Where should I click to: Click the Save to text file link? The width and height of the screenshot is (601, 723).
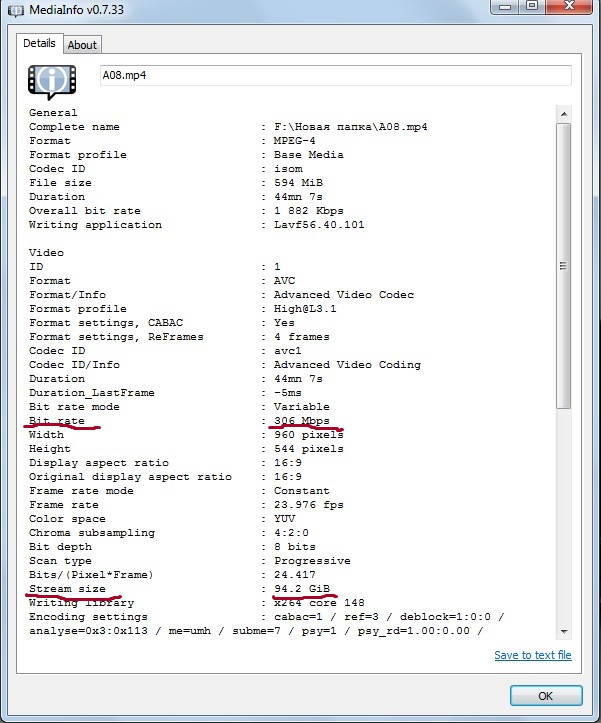pyautogui.click(x=532, y=655)
